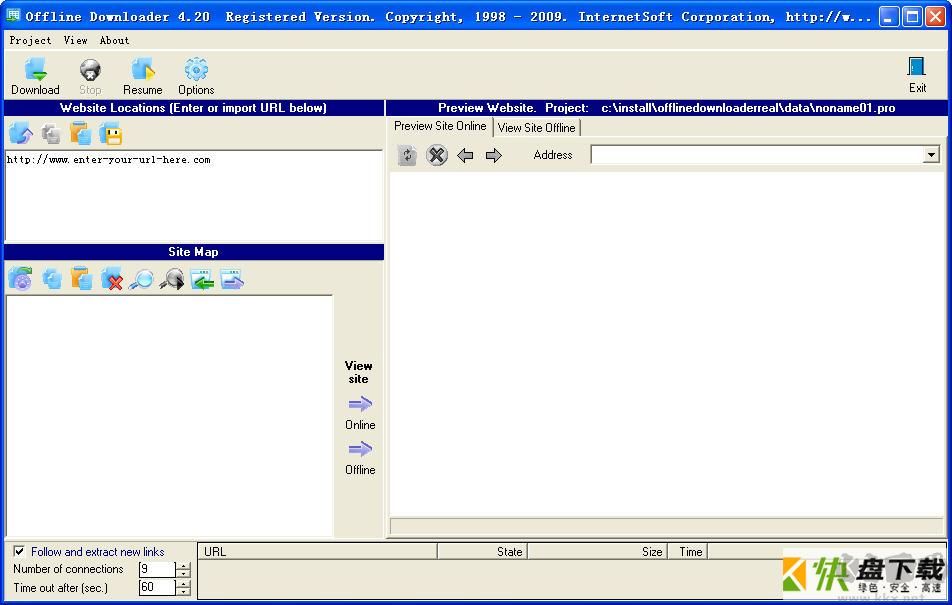Click the Online view site arrow button

point(359,404)
